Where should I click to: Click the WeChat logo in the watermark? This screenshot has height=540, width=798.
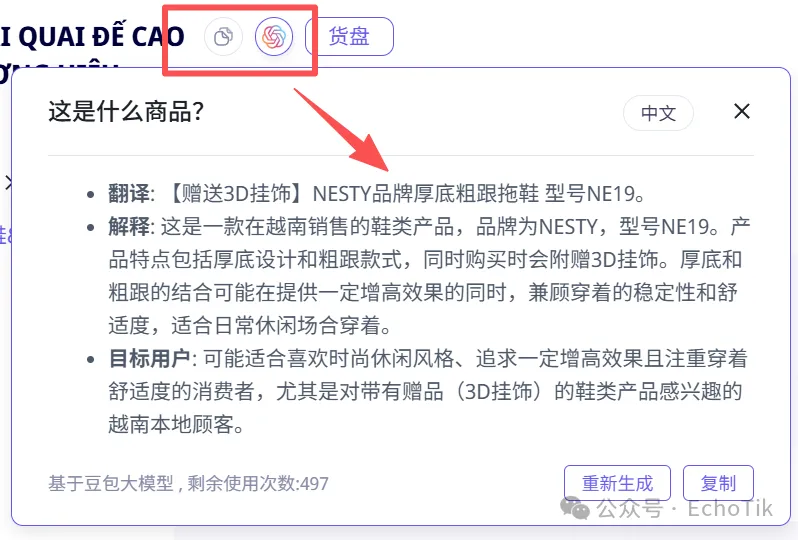click(575, 508)
